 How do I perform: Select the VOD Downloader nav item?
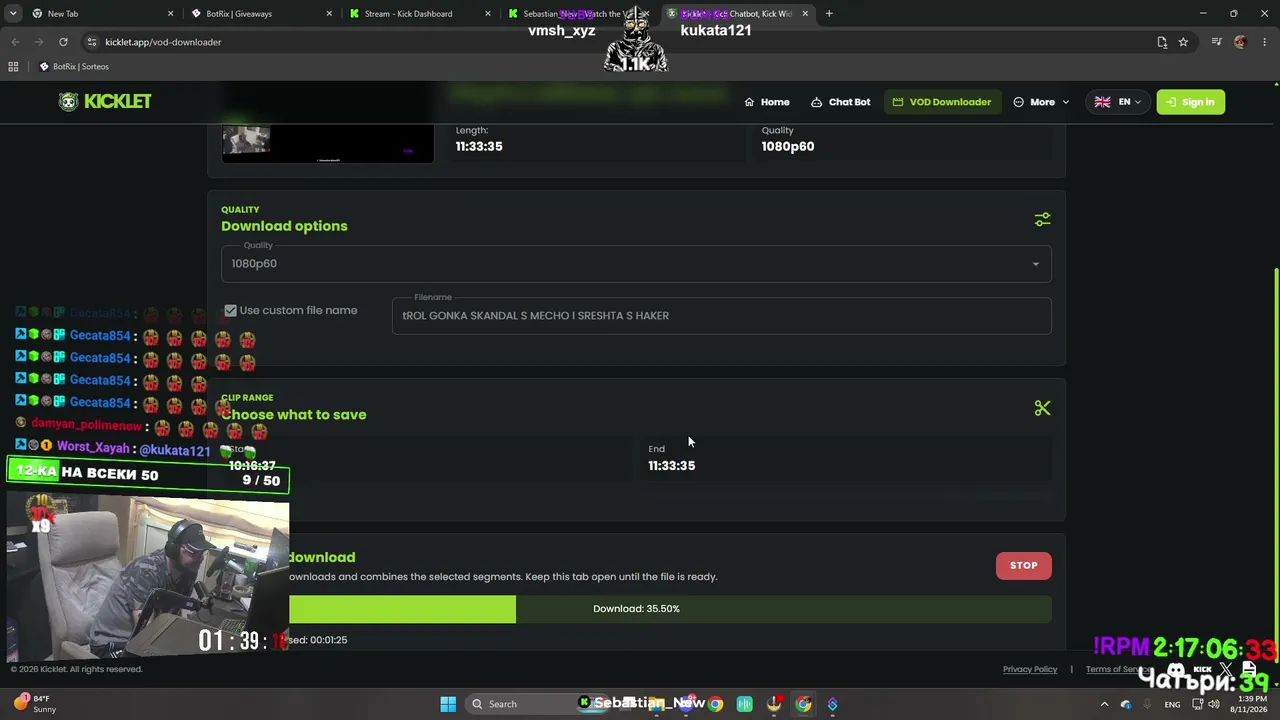pos(942,102)
